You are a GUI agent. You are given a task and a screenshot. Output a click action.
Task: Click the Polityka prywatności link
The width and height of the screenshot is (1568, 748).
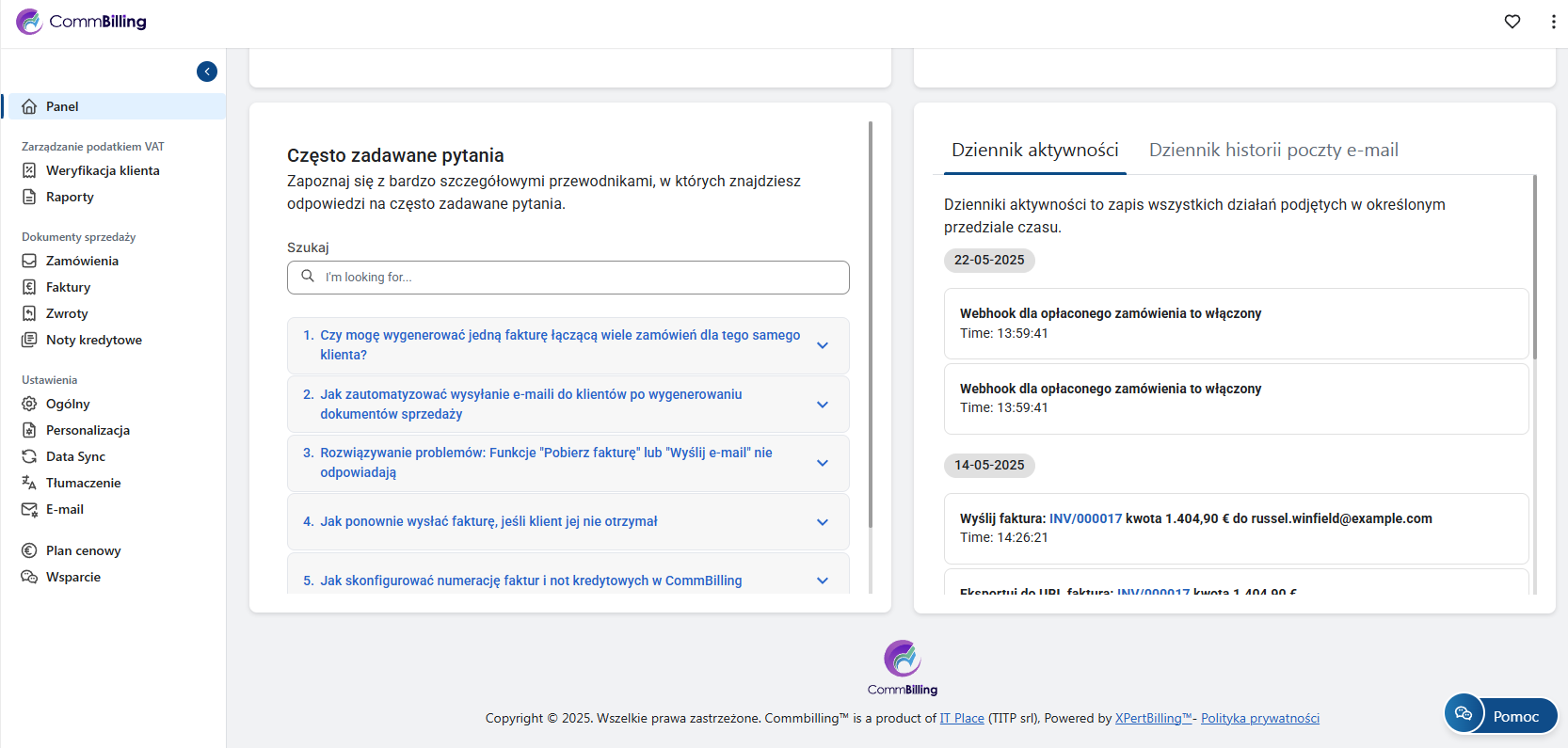1259,718
